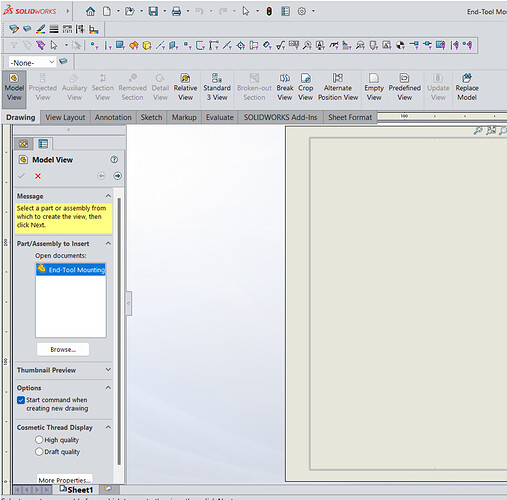507x500 pixels.
Task: Open the Model View help icon
Action: pos(114,160)
